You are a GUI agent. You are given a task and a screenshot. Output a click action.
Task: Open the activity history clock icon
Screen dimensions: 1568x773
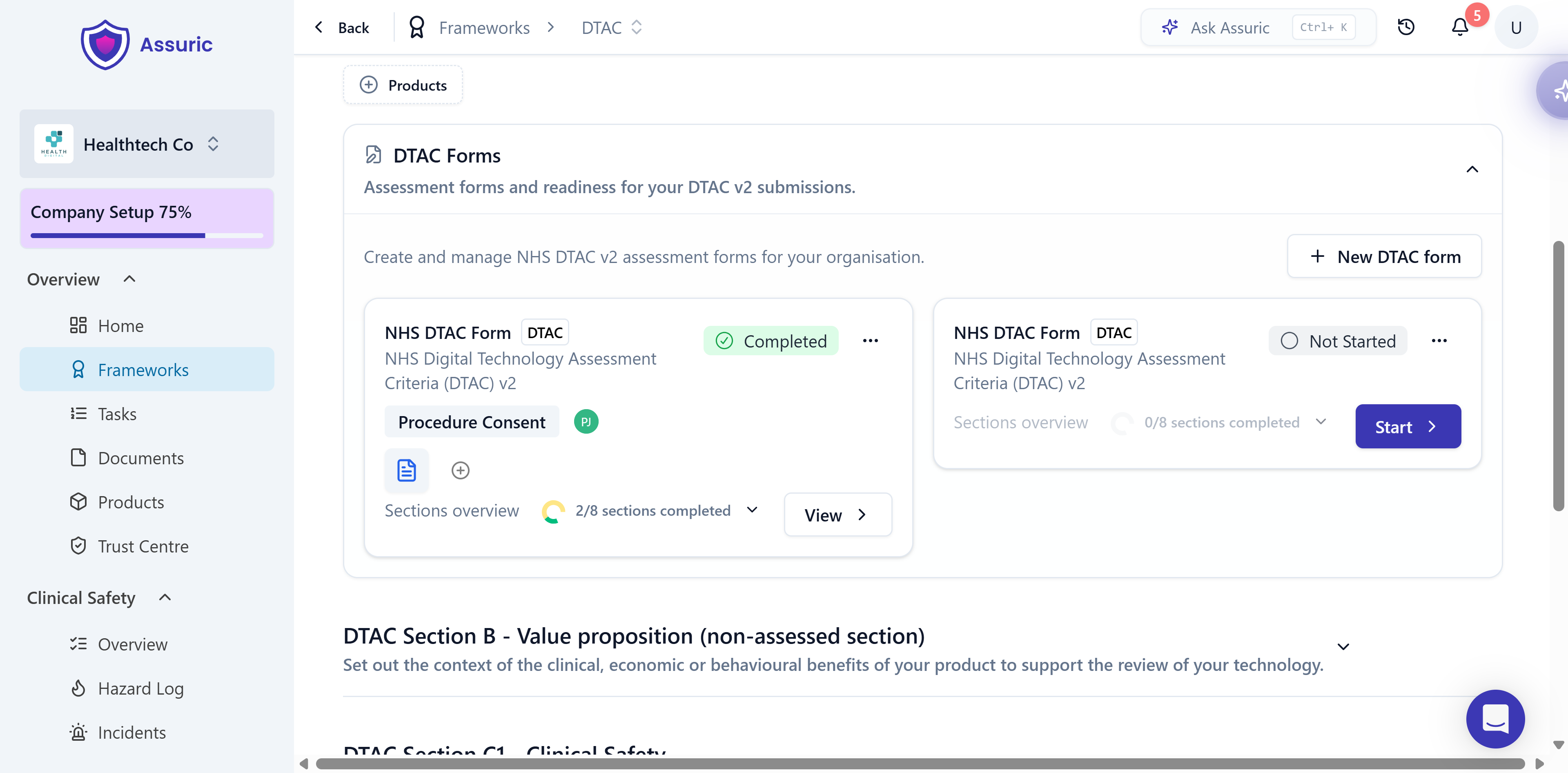pyautogui.click(x=1406, y=27)
